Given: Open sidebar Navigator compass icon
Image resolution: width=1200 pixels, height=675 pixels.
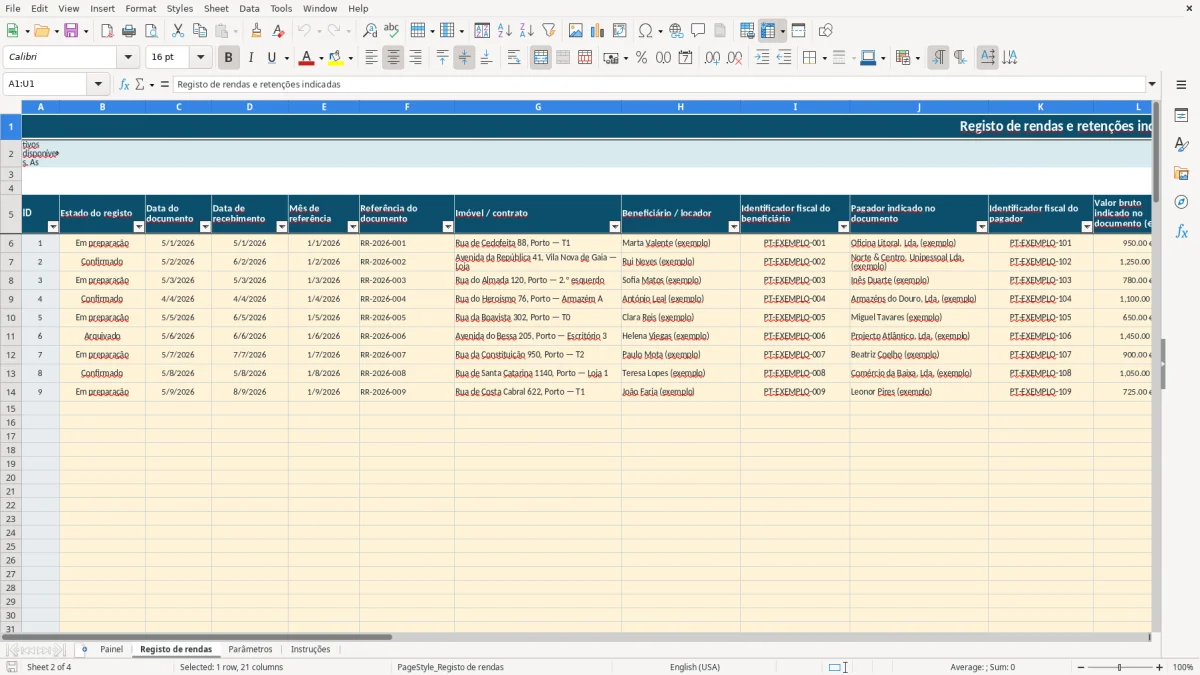Looking at the screenshot, I should click(x=1181, y=202).
